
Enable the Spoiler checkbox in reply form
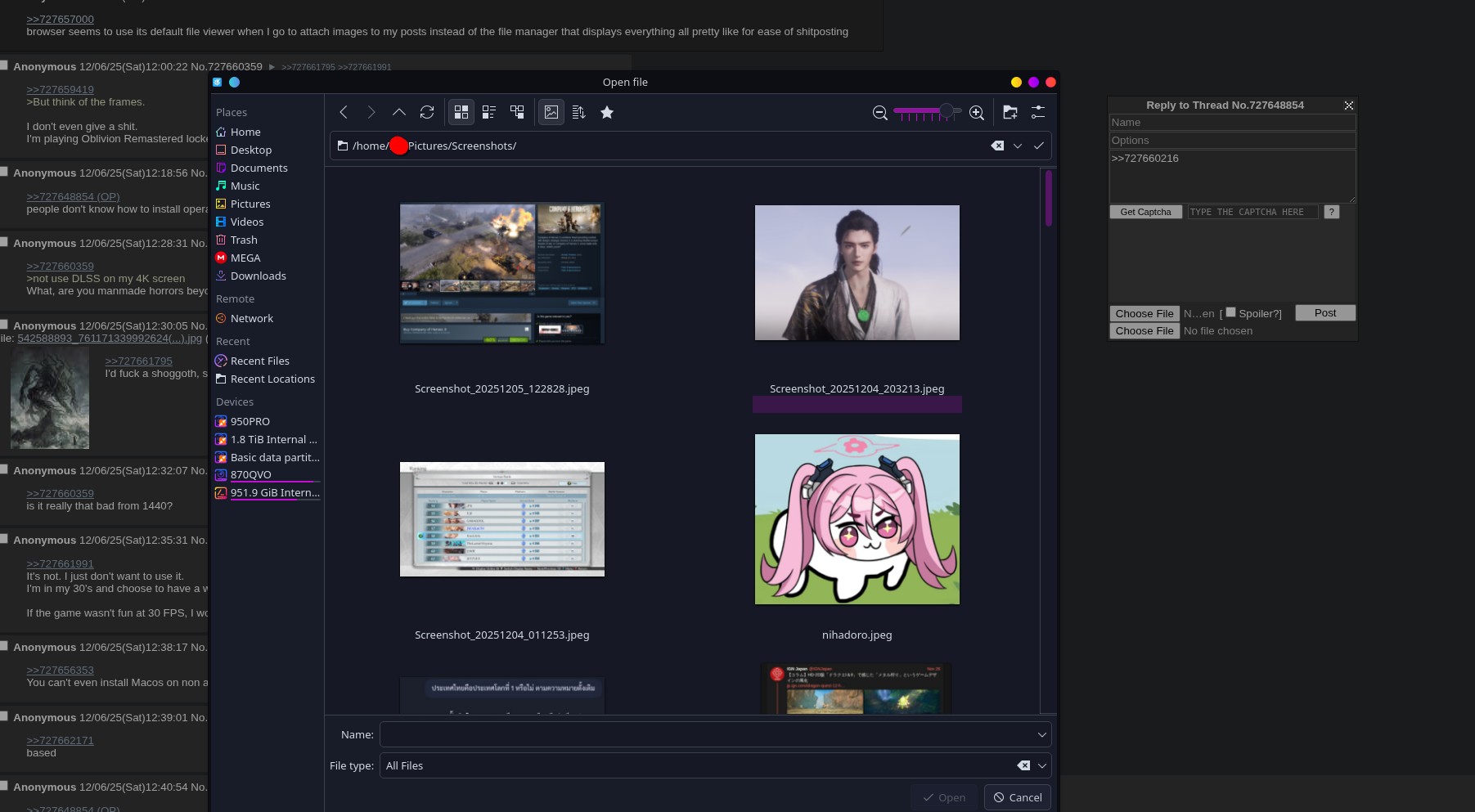[1230, 312]
